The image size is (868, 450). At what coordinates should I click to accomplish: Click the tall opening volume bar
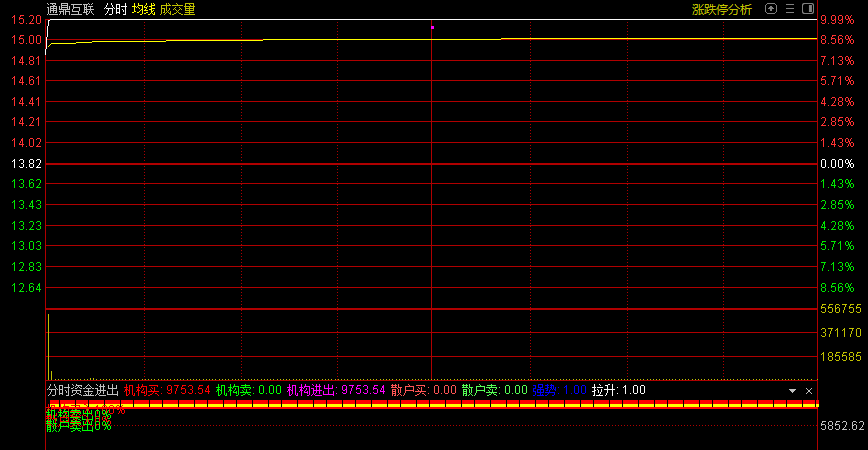point(48,345)
